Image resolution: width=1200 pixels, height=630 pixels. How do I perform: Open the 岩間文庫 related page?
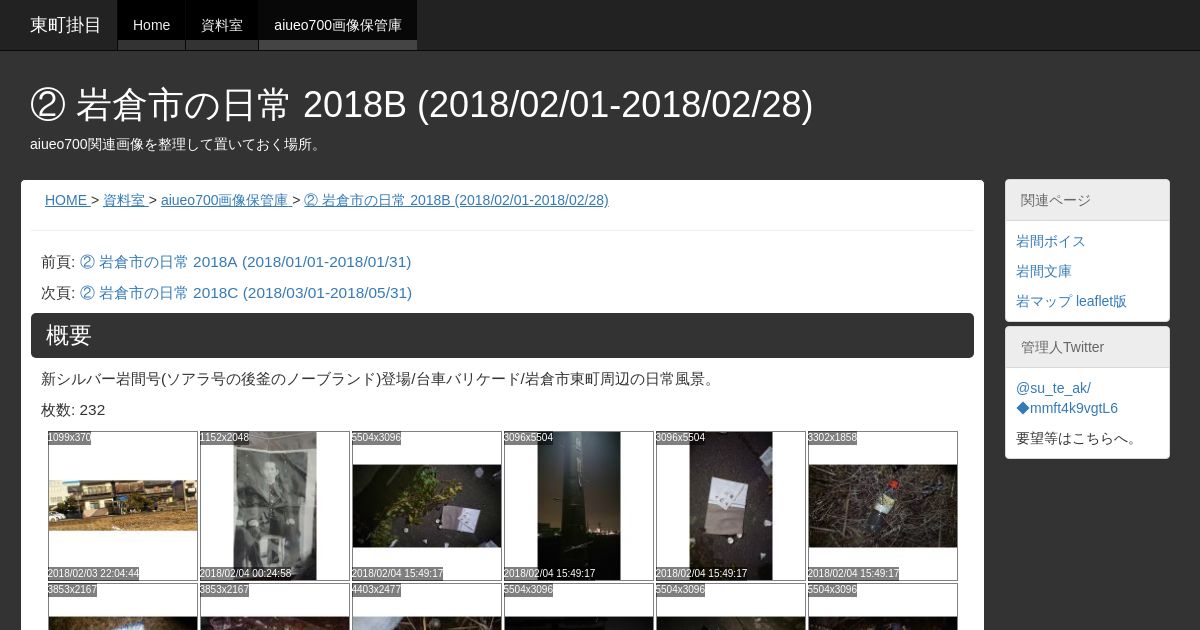point(1044,271)
